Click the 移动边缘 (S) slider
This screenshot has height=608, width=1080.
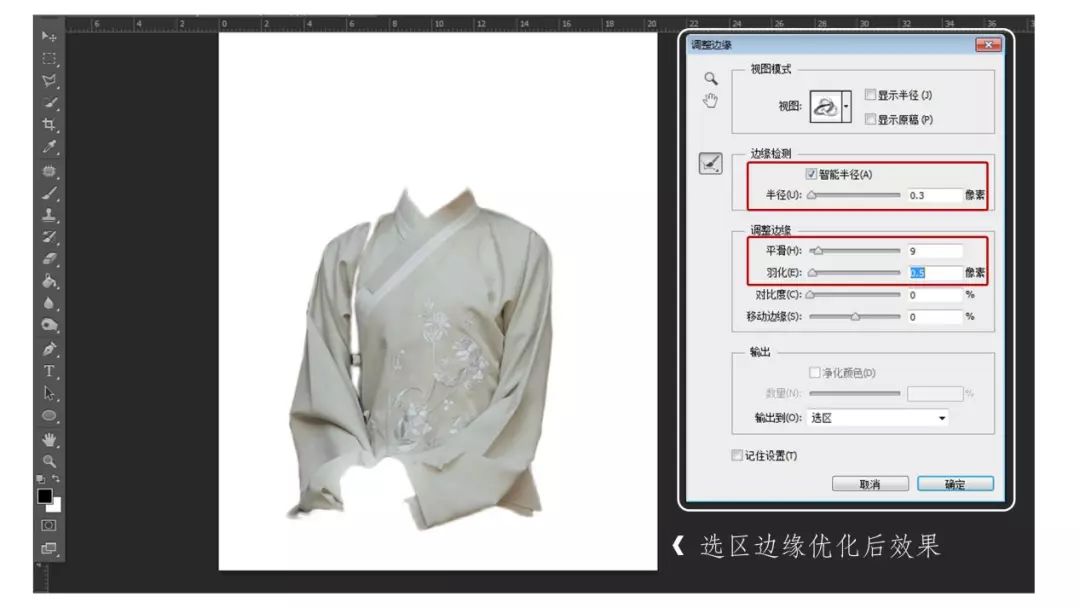click(x=855, y=317)
